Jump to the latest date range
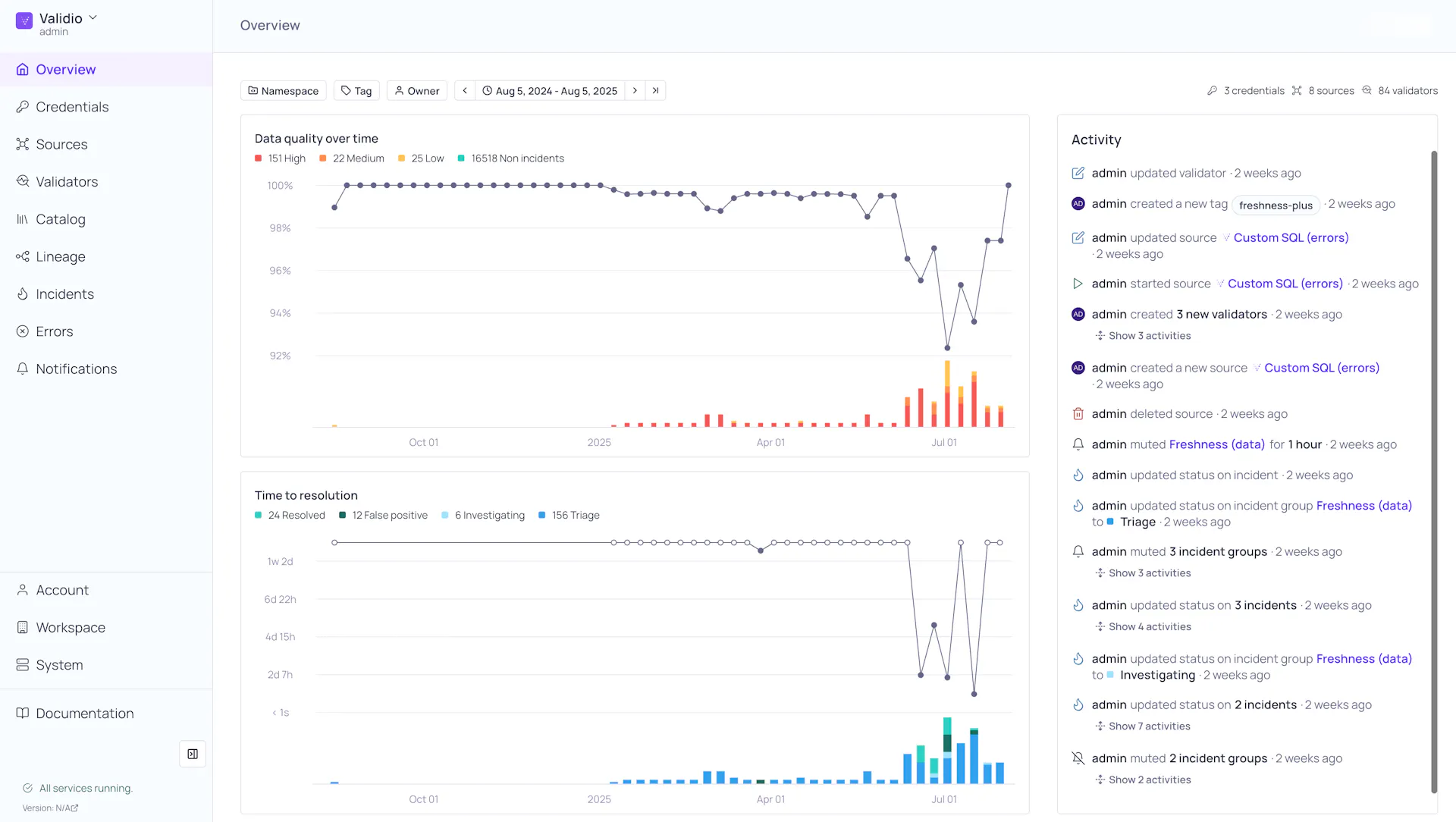This screenshot has height=822, width=1456. [656, 91]
